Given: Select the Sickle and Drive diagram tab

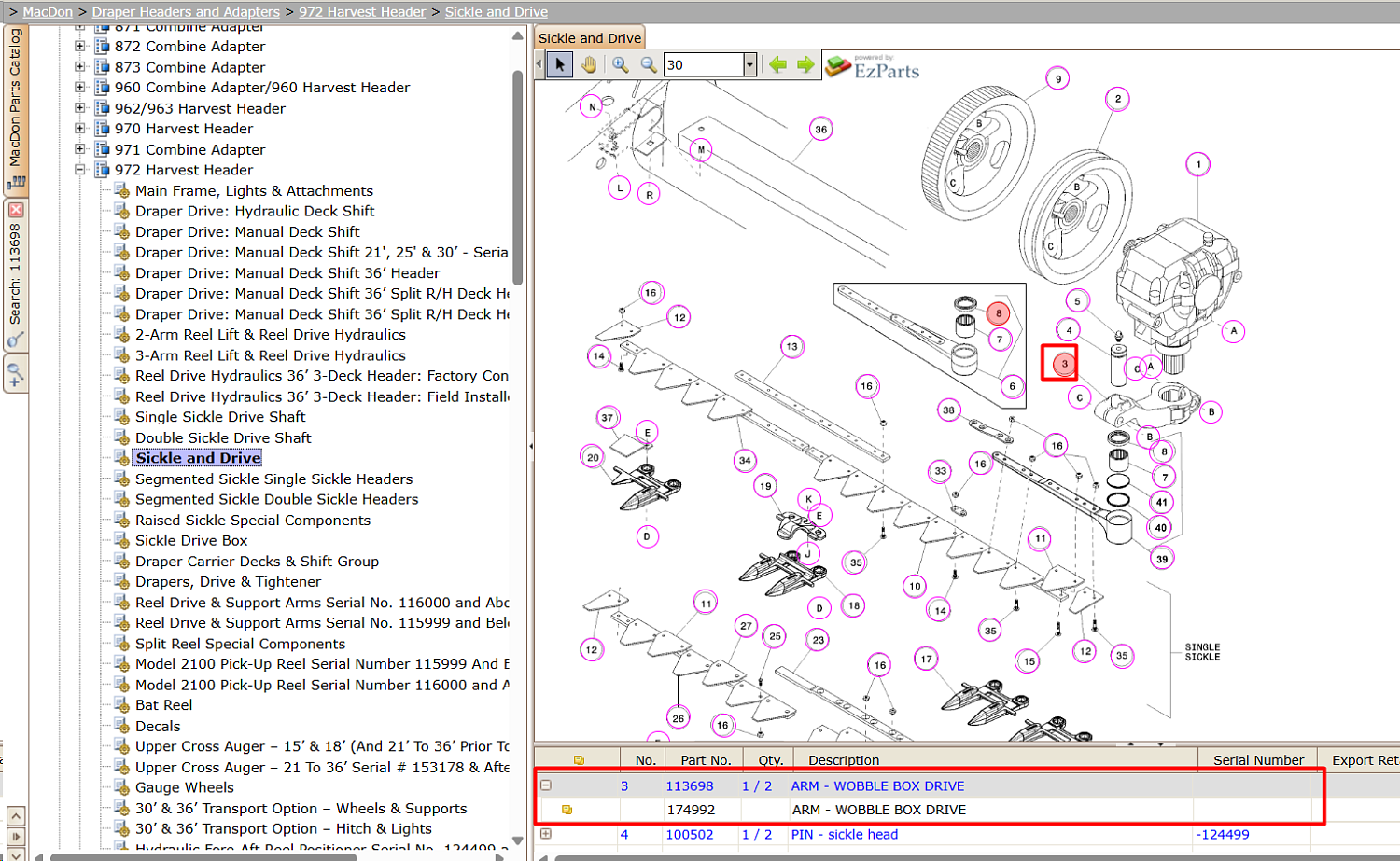Looking at the screenshot, I should 590,38.
